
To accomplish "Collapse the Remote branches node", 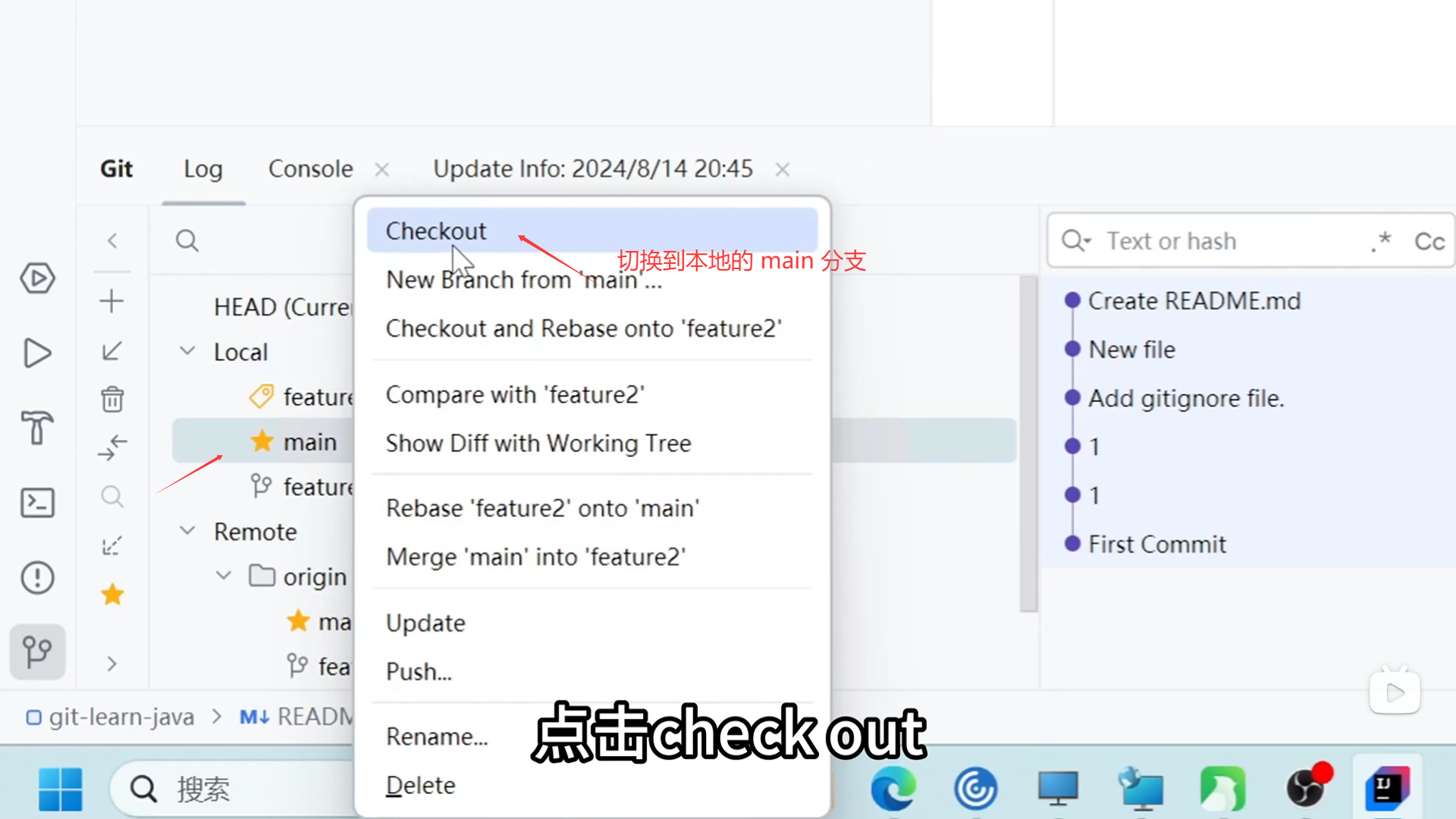I will [187, 531].
